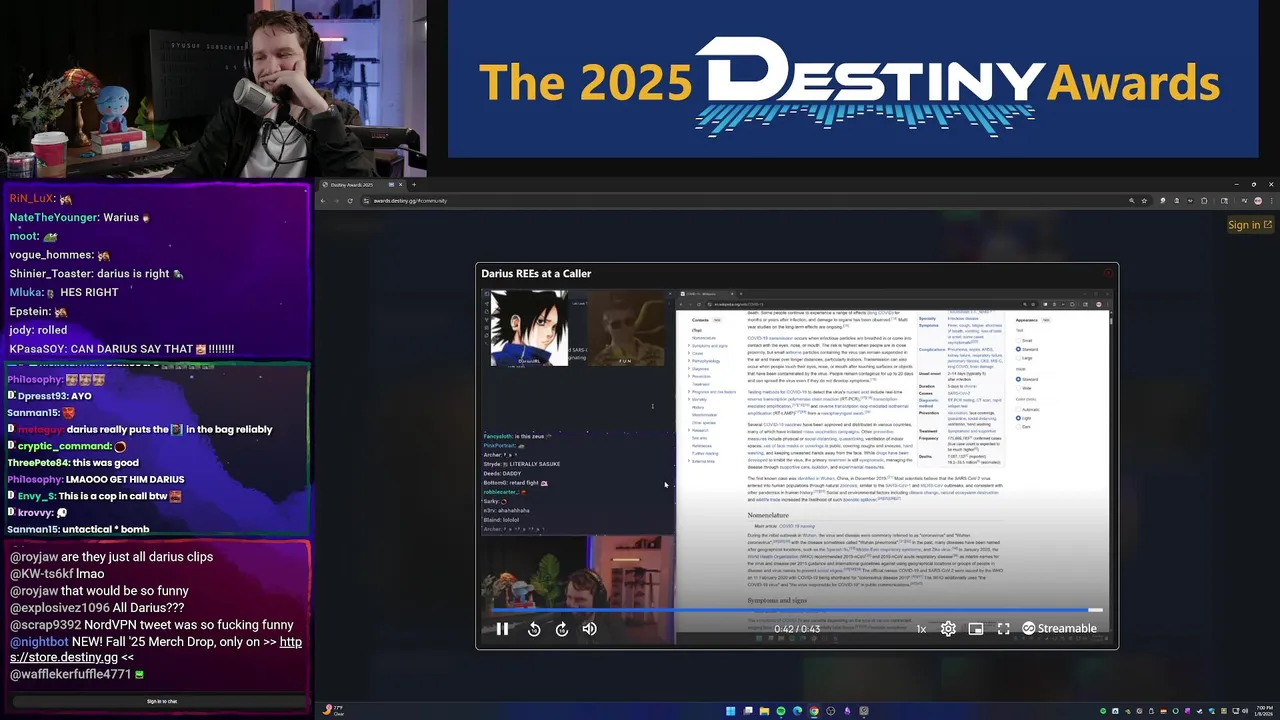
Task: Open a new browser tab
Action: (x=414, y=185)
